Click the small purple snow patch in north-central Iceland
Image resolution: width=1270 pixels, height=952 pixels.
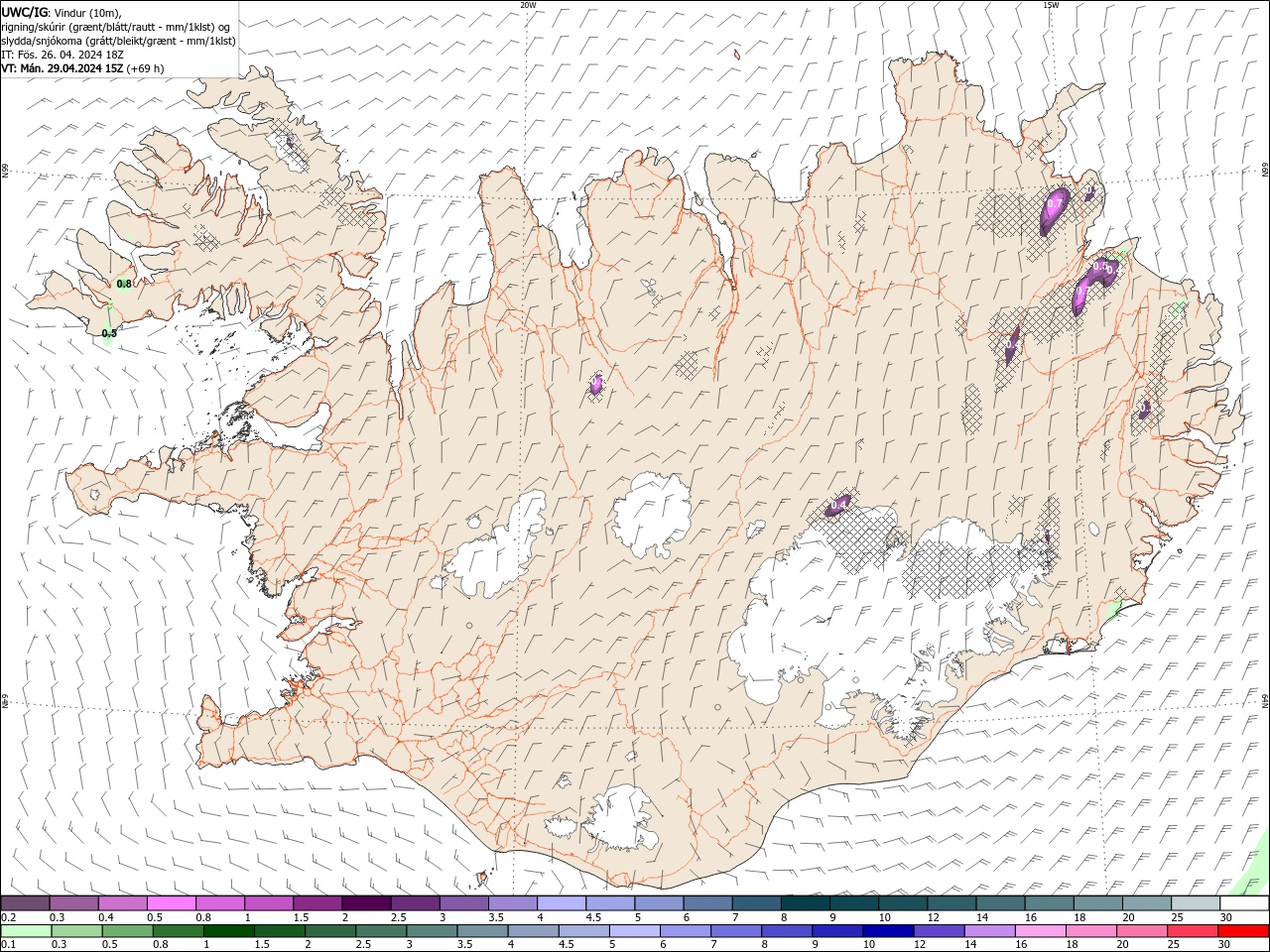[596, 385]
